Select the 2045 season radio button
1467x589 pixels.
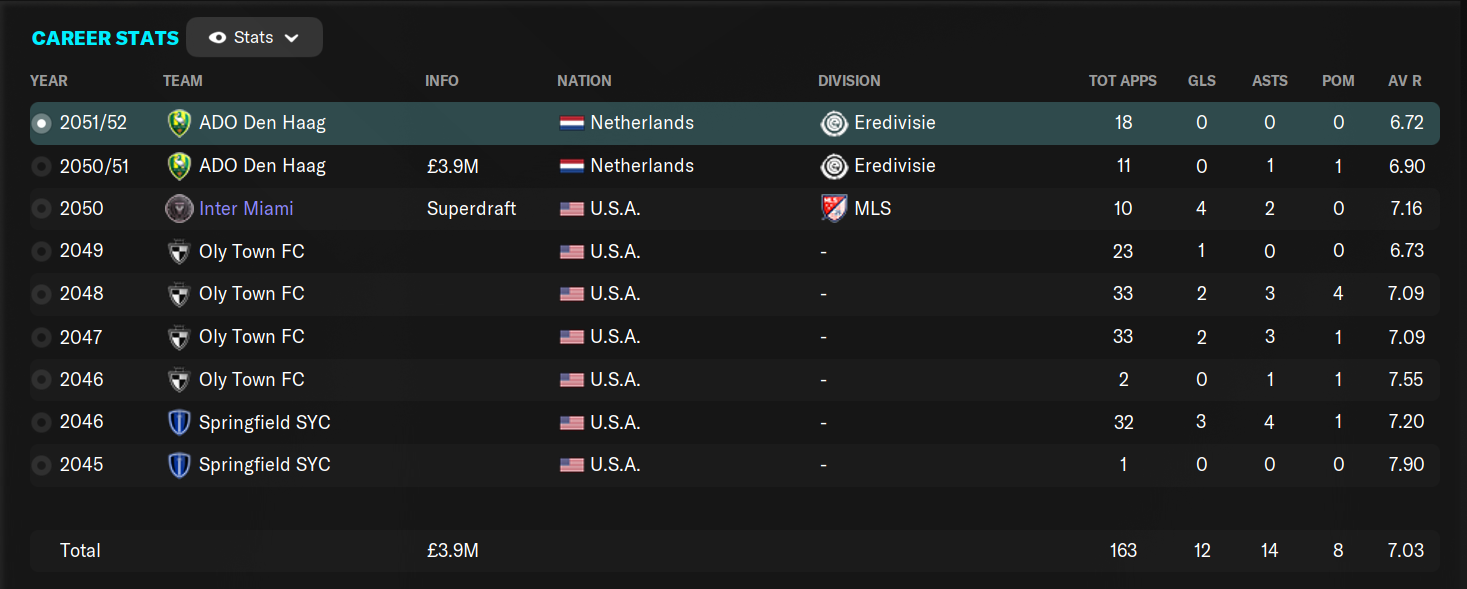[41, 465]
